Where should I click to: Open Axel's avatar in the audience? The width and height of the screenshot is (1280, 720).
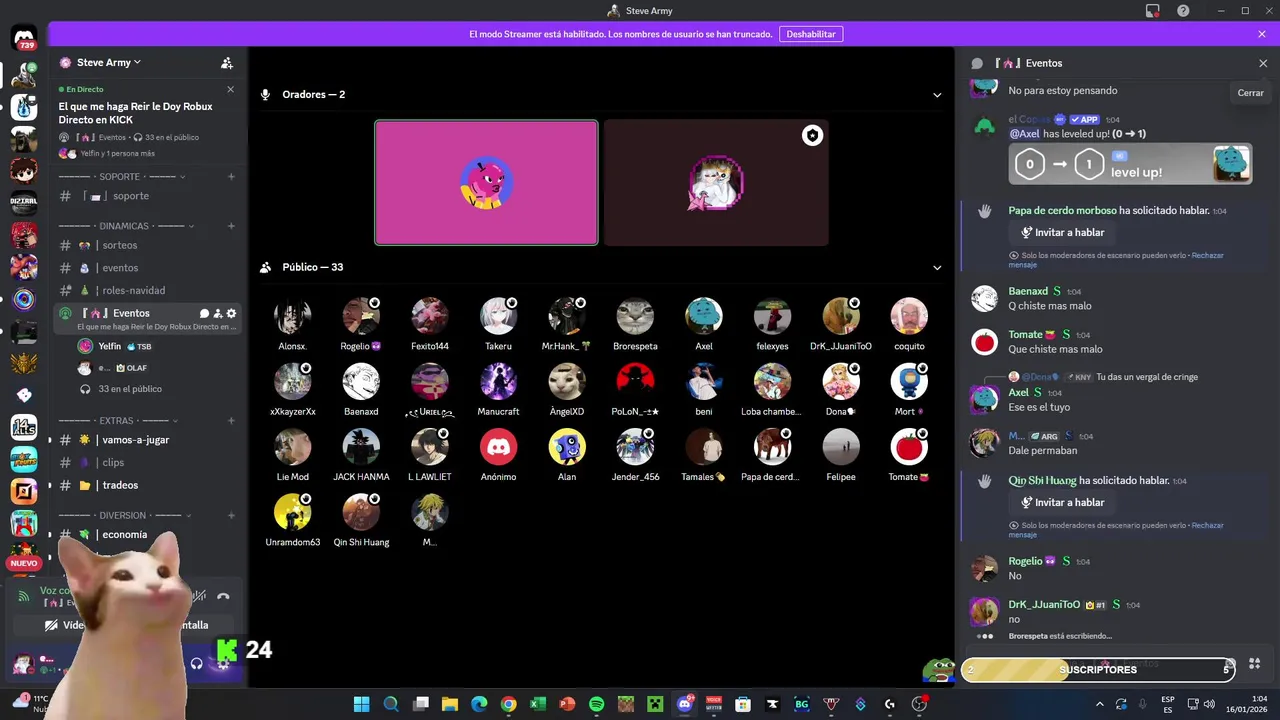[704, 316]
